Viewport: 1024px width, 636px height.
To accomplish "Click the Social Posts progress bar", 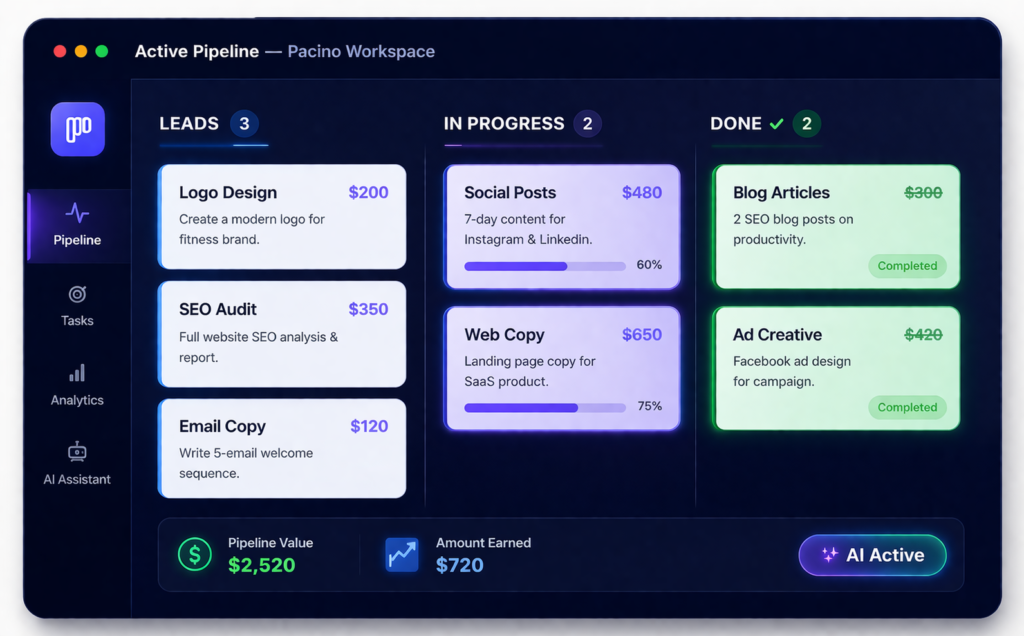I will coord(545,266).
